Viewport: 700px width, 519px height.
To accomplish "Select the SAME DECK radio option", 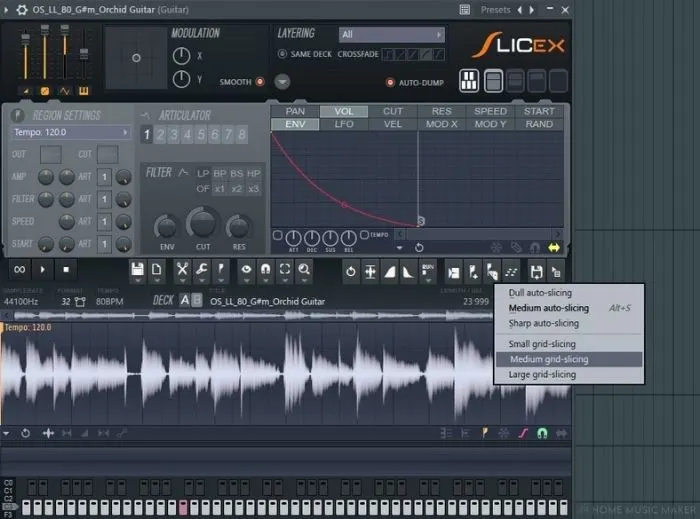I will point(282,54).
